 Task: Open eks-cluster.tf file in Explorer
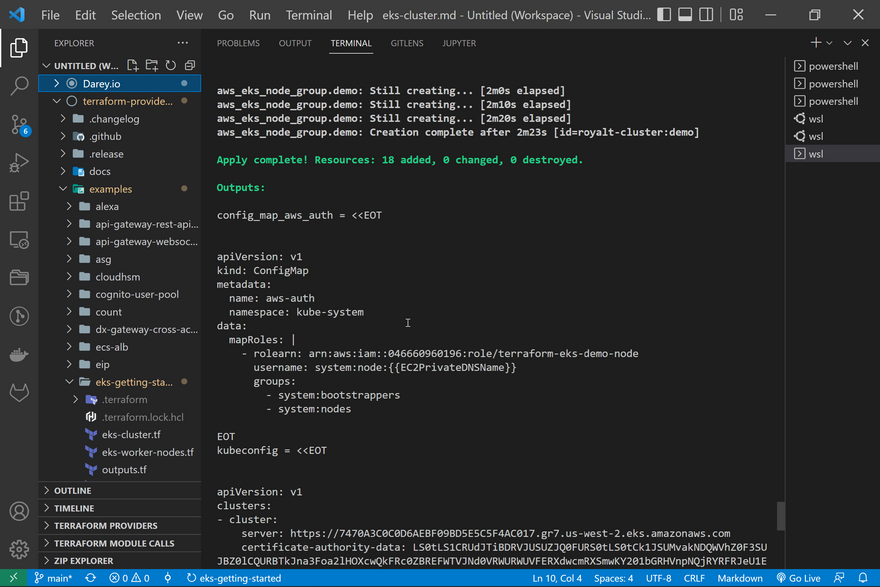point(130,435)
